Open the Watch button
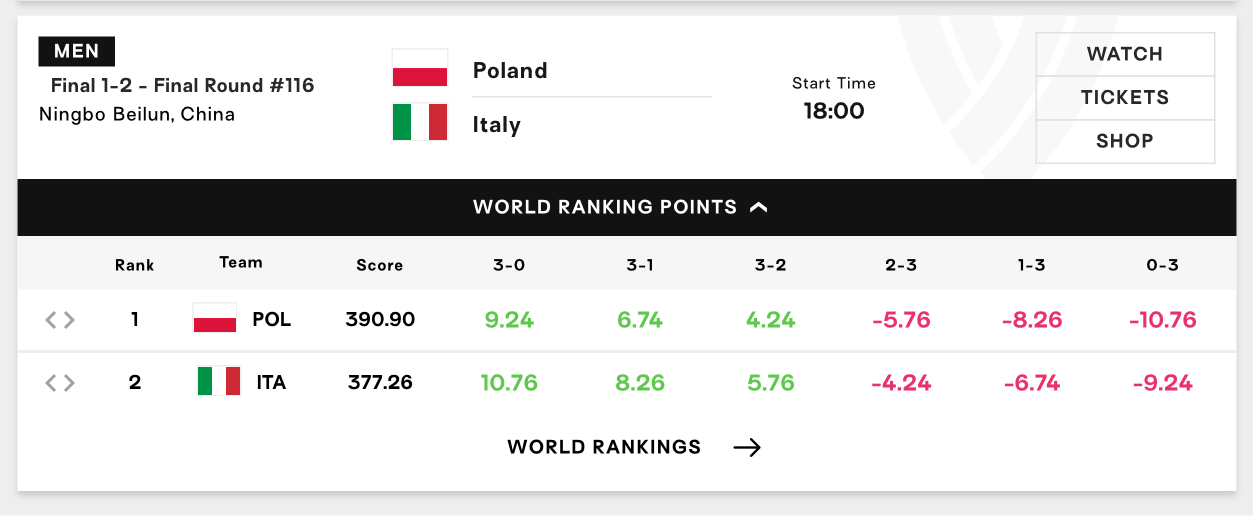Viewport: 1253px width, 516px height. [x=1125, y=54]
